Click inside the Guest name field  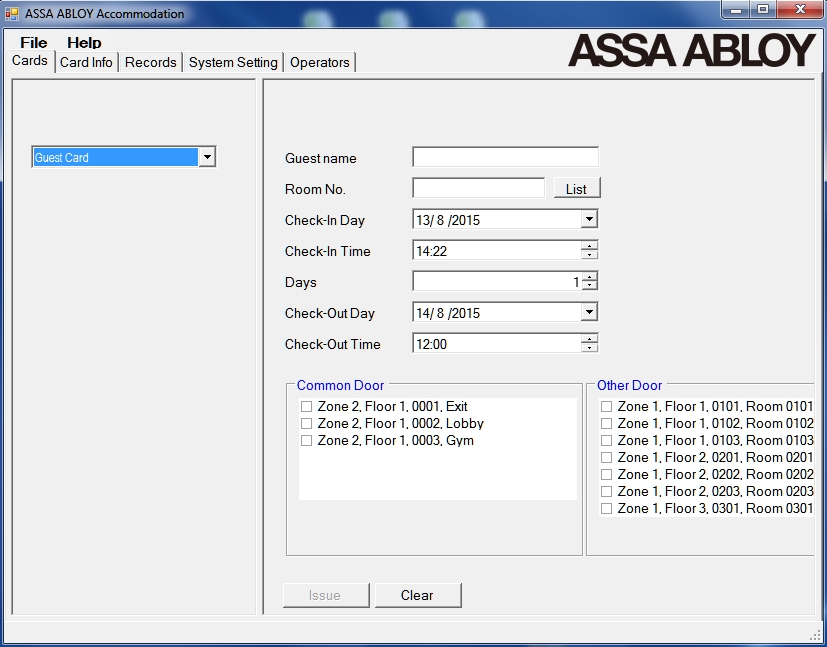tap(503, 156)
